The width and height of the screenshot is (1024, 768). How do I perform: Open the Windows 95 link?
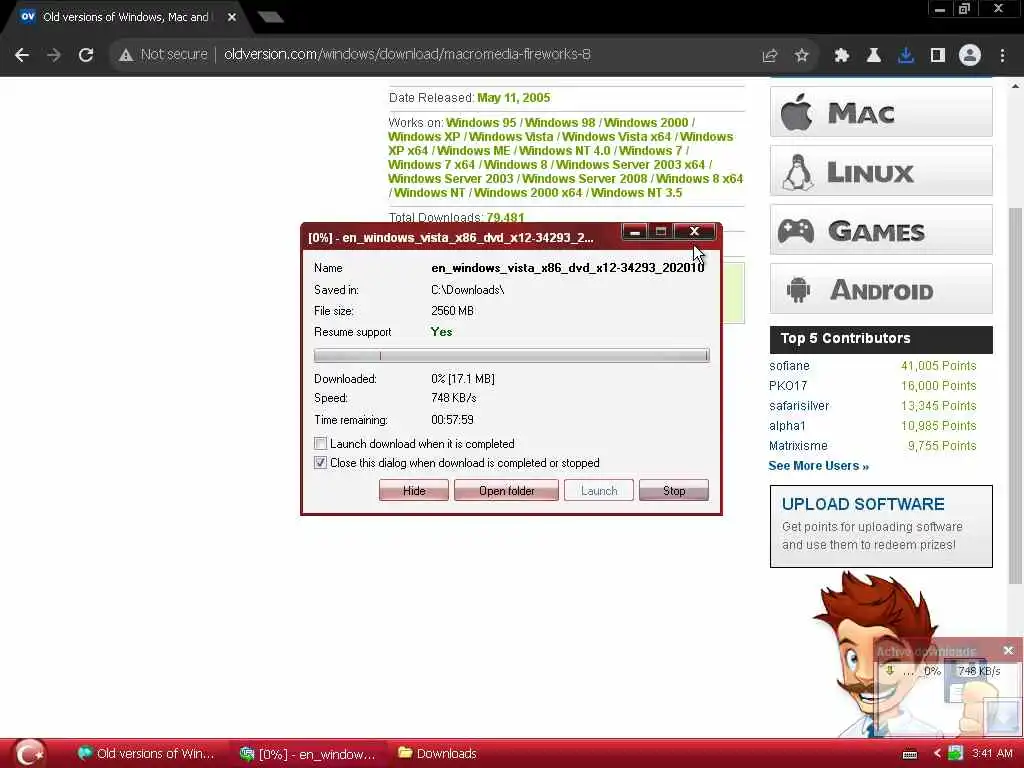click(481, 123)
